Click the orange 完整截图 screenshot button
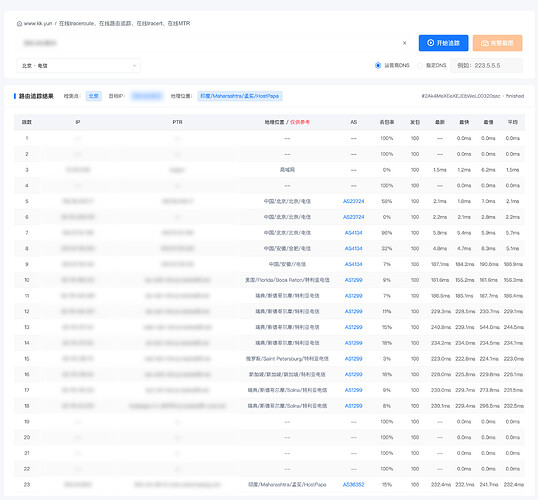538x500 pixels. (497, 43)
